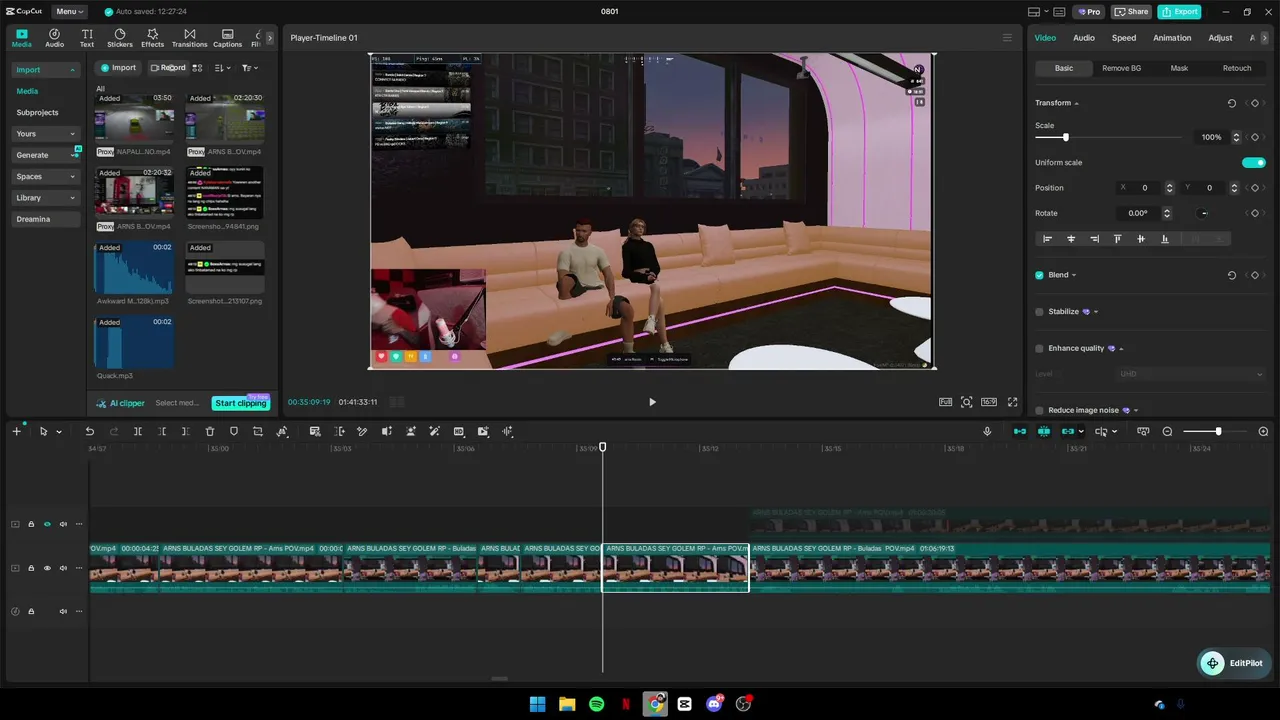Switch to the Adjust properties tab
Image resolution: width=1280 pixels, height=720 pixels.
pos(1220,38)
